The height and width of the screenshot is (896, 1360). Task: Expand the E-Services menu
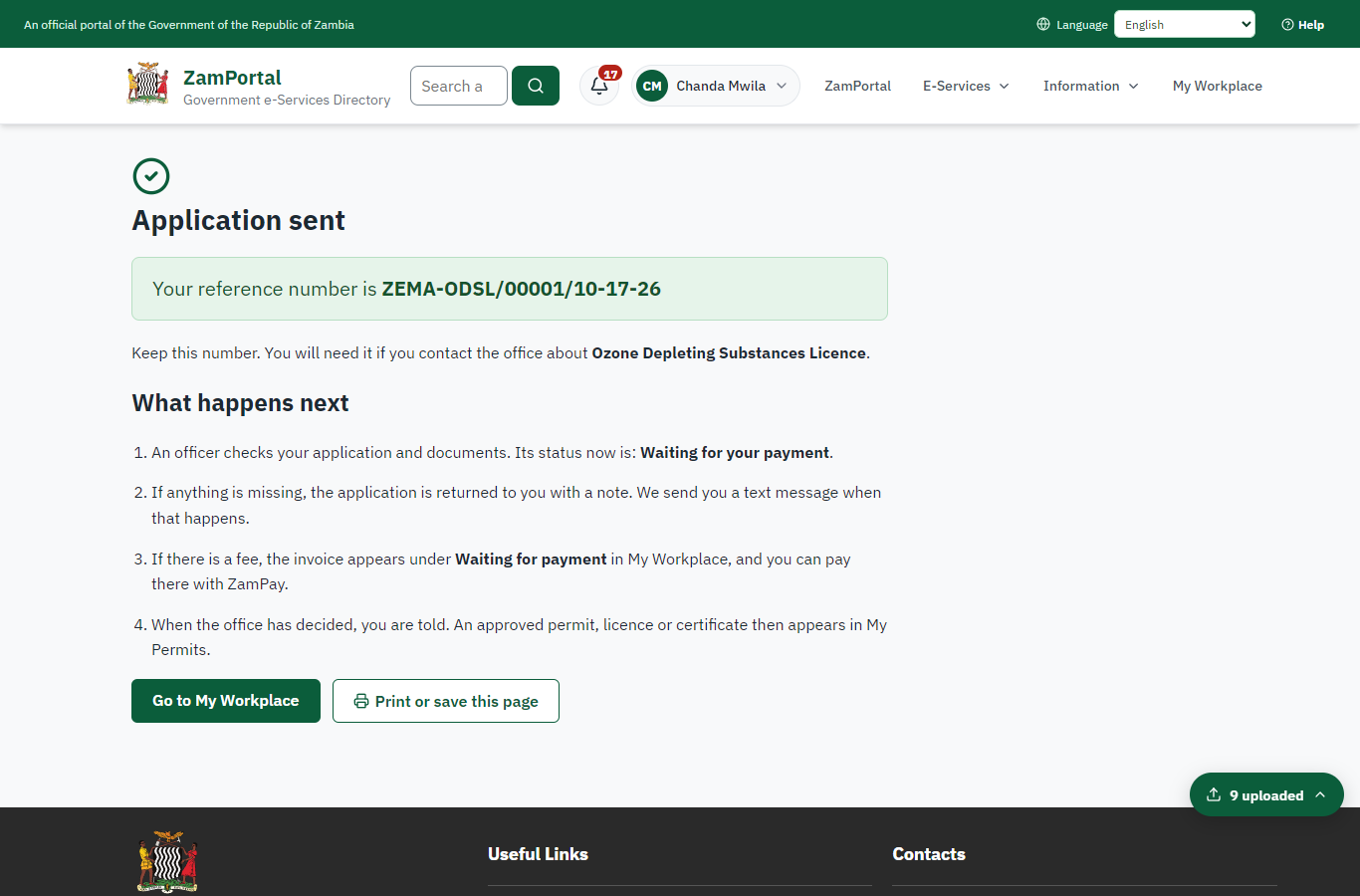[x=966, y=86]
